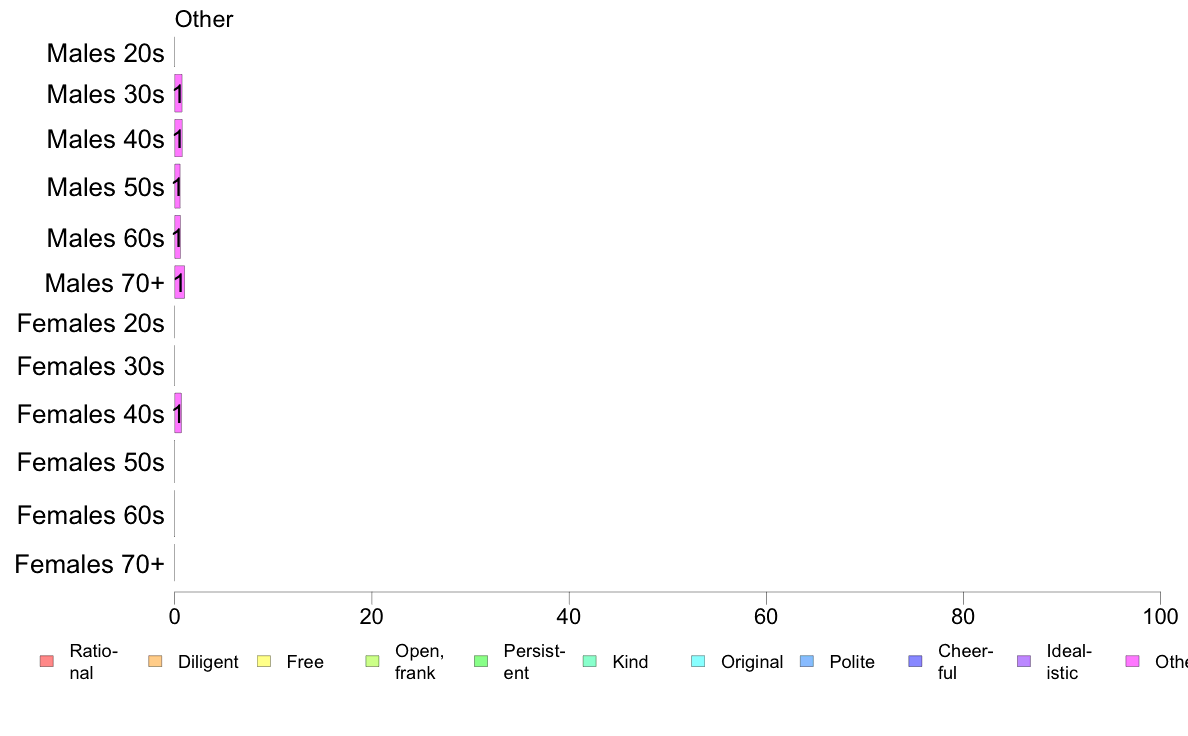Select the Males 70+ pink bar
The image size is (1188, 736).
pyautogui.click(x=180, y=282)
